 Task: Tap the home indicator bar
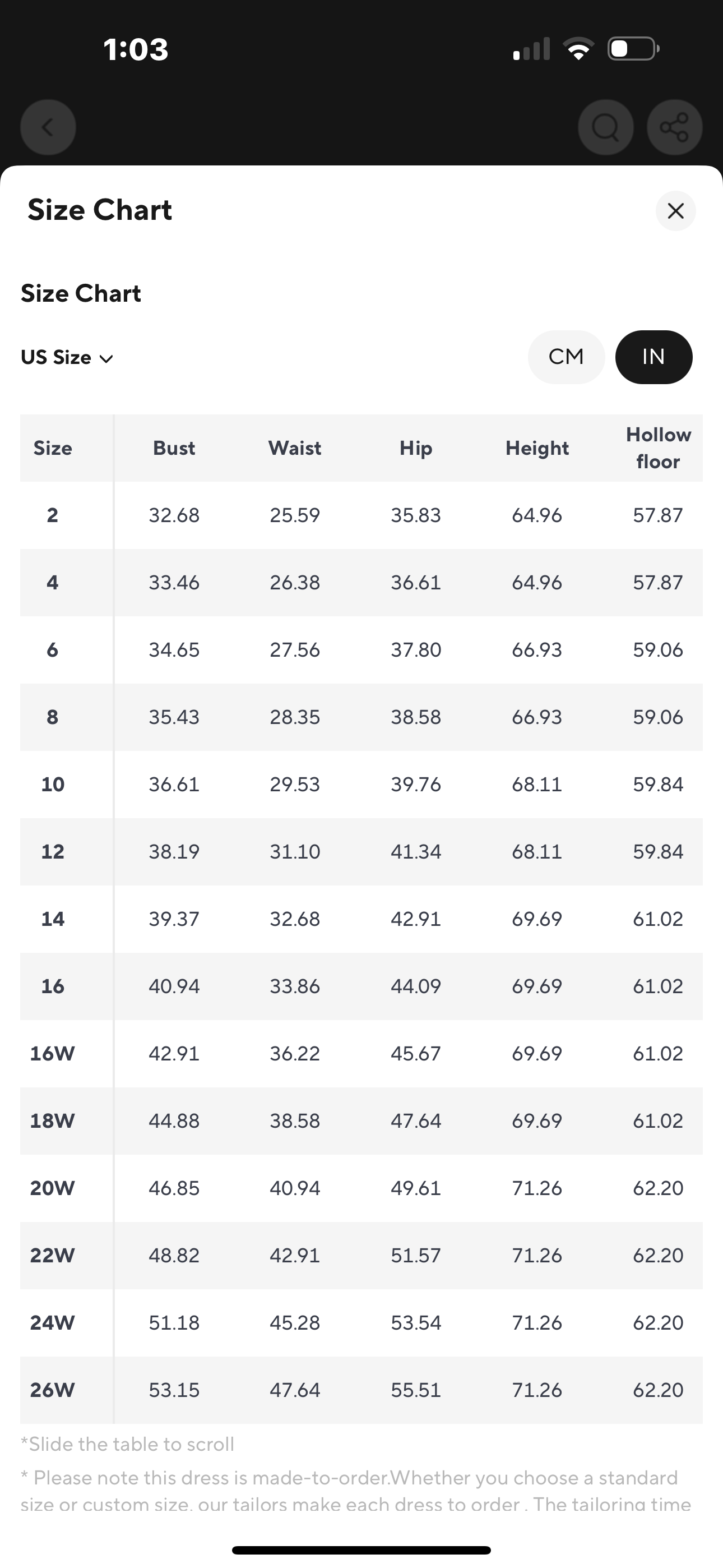click(x=361, y=1549)
